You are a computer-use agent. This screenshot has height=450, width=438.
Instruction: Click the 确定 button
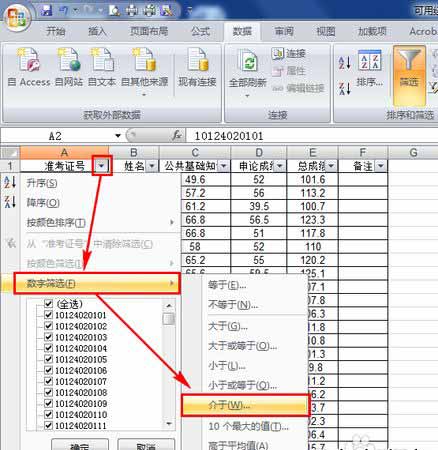[x=80, y=445]
